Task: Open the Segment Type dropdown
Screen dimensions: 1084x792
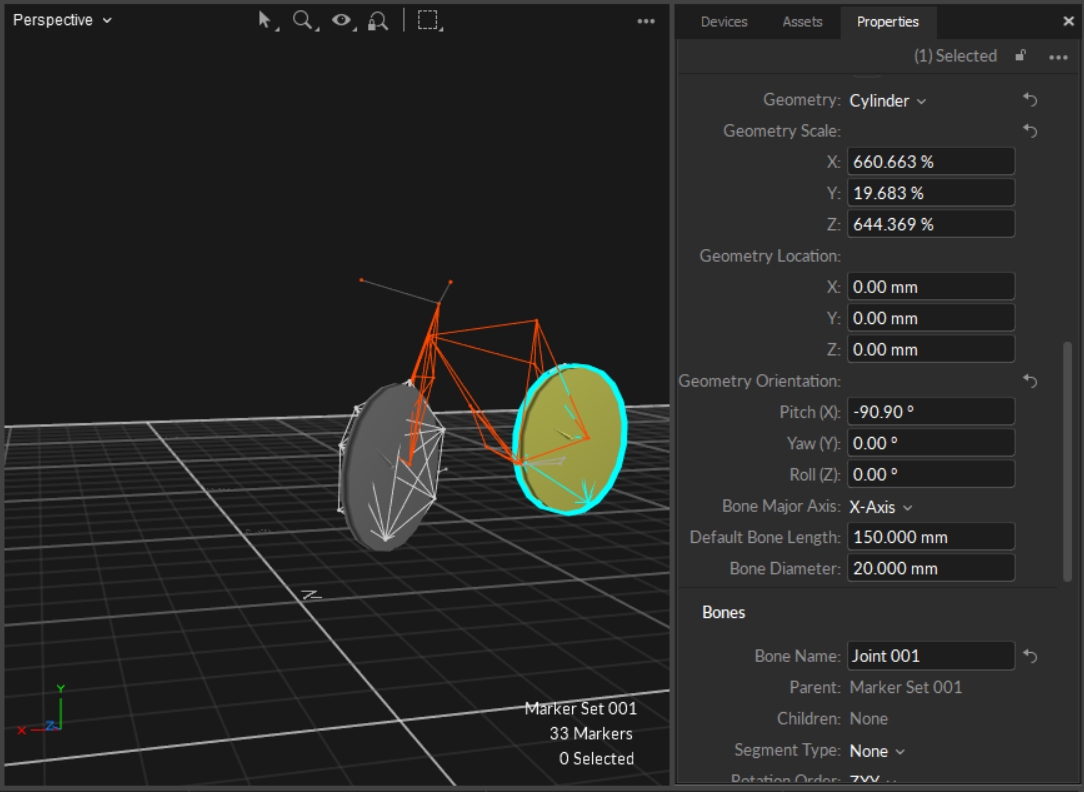Action: [876, 751]
